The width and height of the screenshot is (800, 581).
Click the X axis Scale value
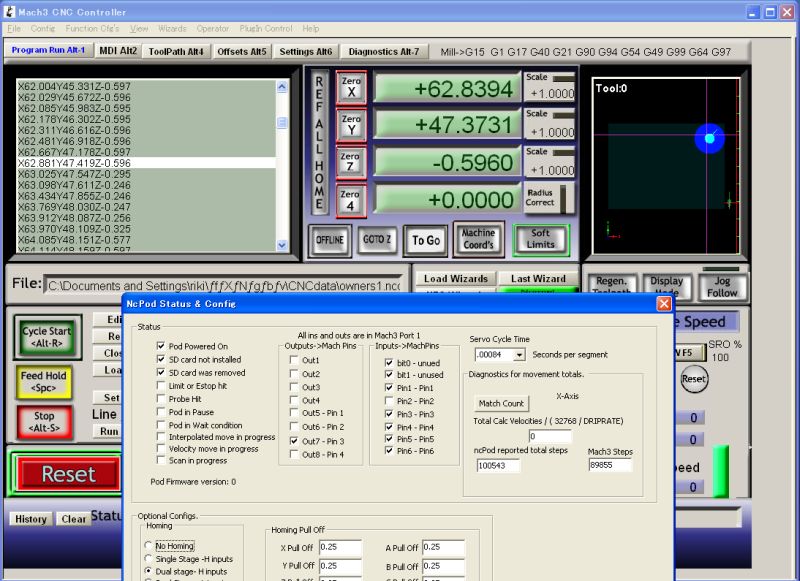tap(552, 93)
